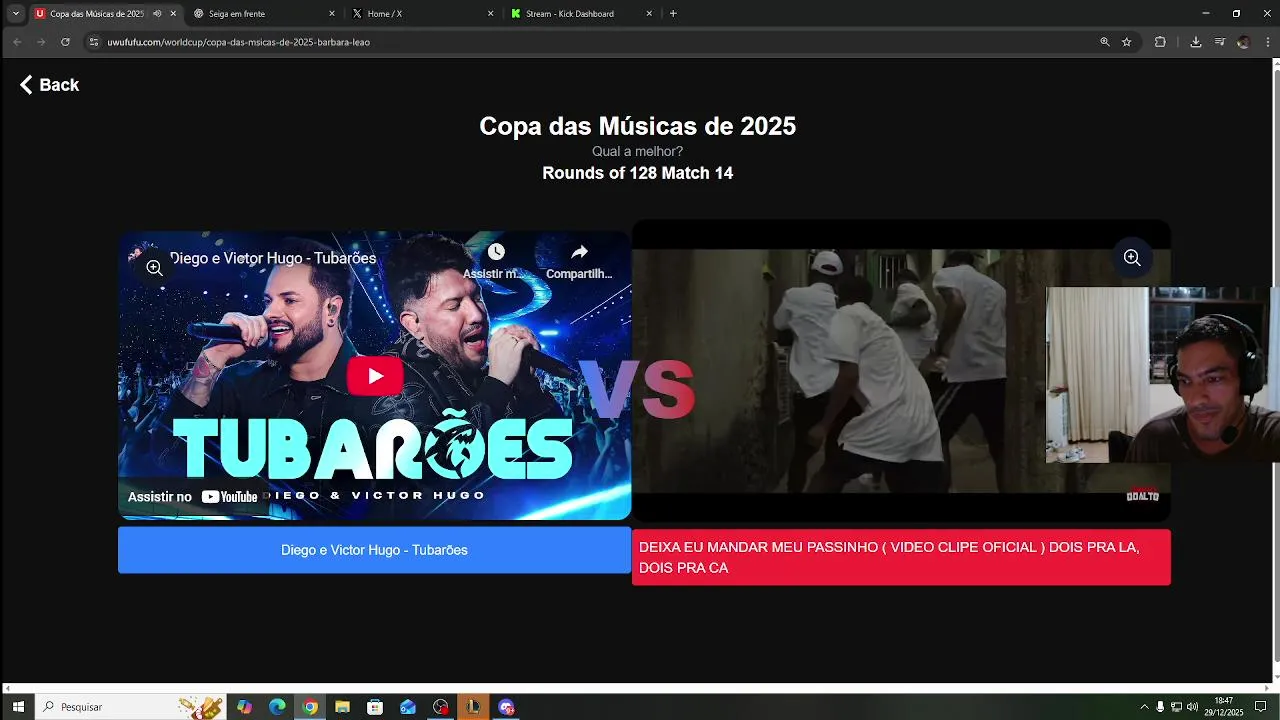Open a new browser tab
The width and height of the screenshot is (1280, 720).
[x=673, y=14]
